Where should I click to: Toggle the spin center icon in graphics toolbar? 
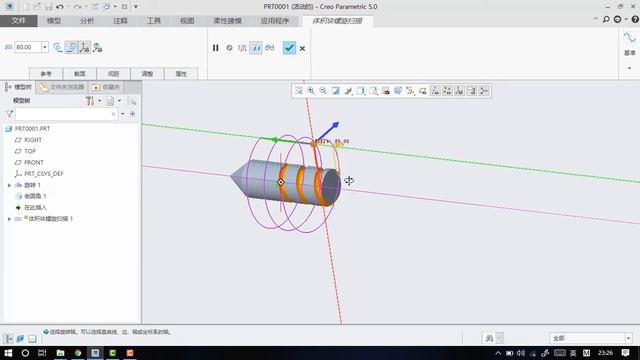coord(484,91)
